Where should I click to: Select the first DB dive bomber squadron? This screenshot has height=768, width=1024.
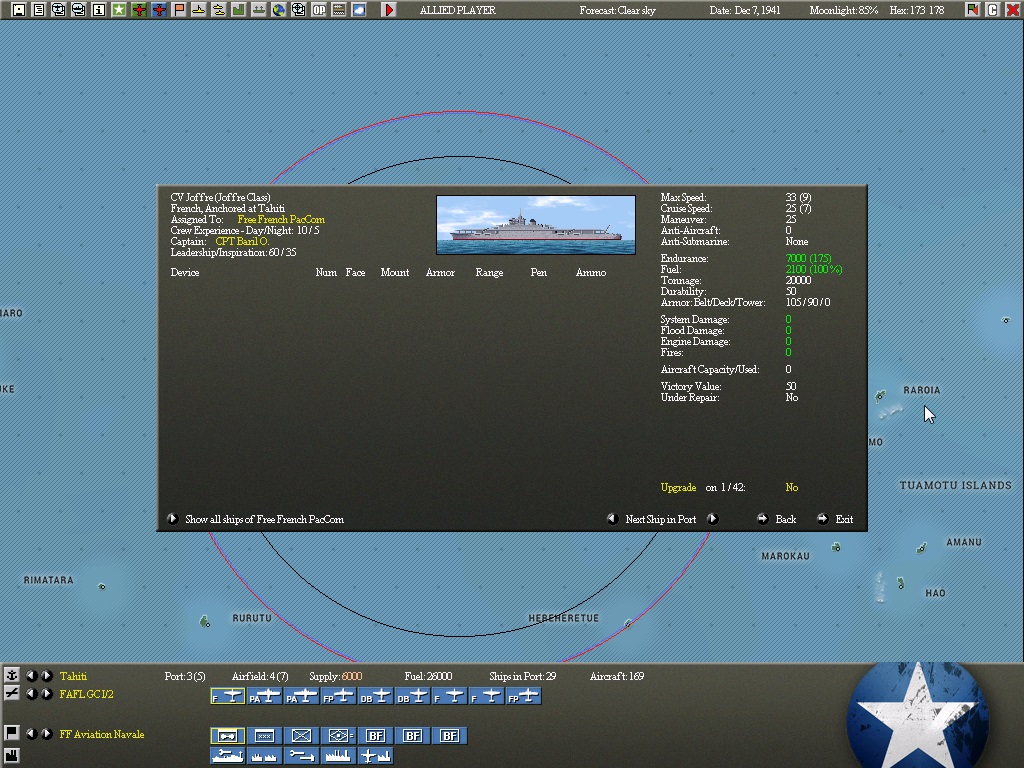pos(376,696)
